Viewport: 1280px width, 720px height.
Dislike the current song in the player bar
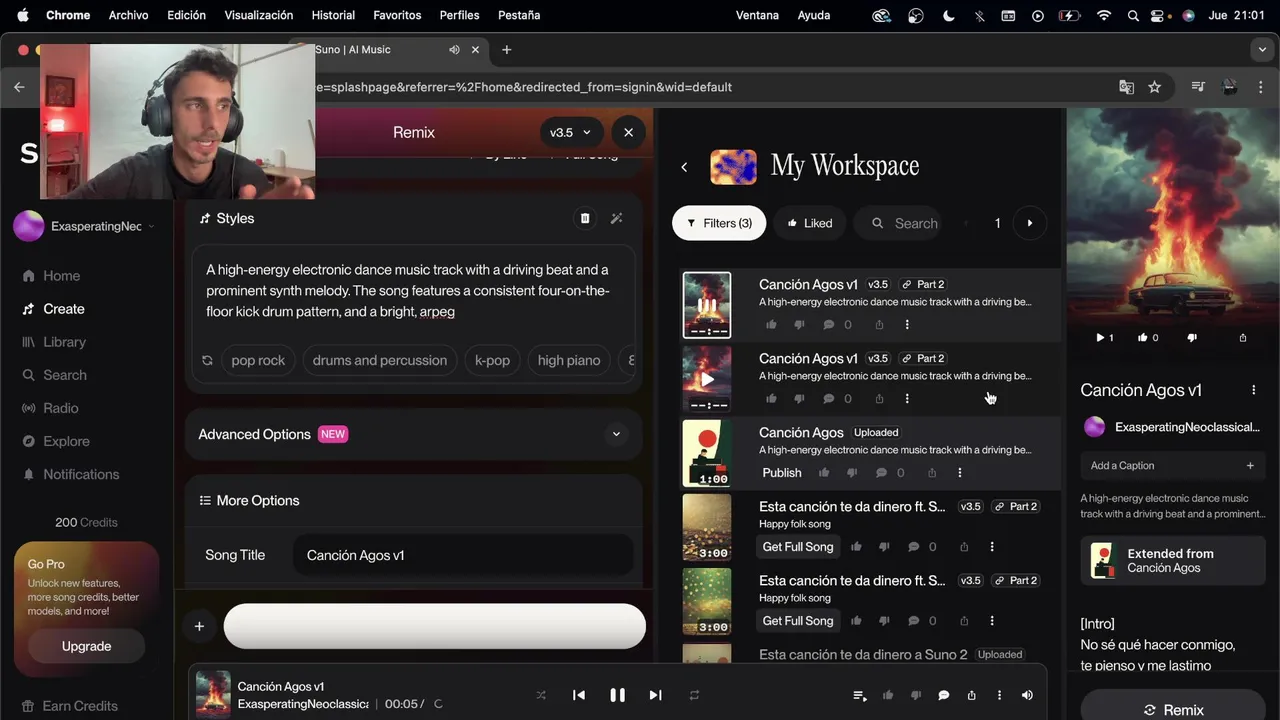(915, 695)
